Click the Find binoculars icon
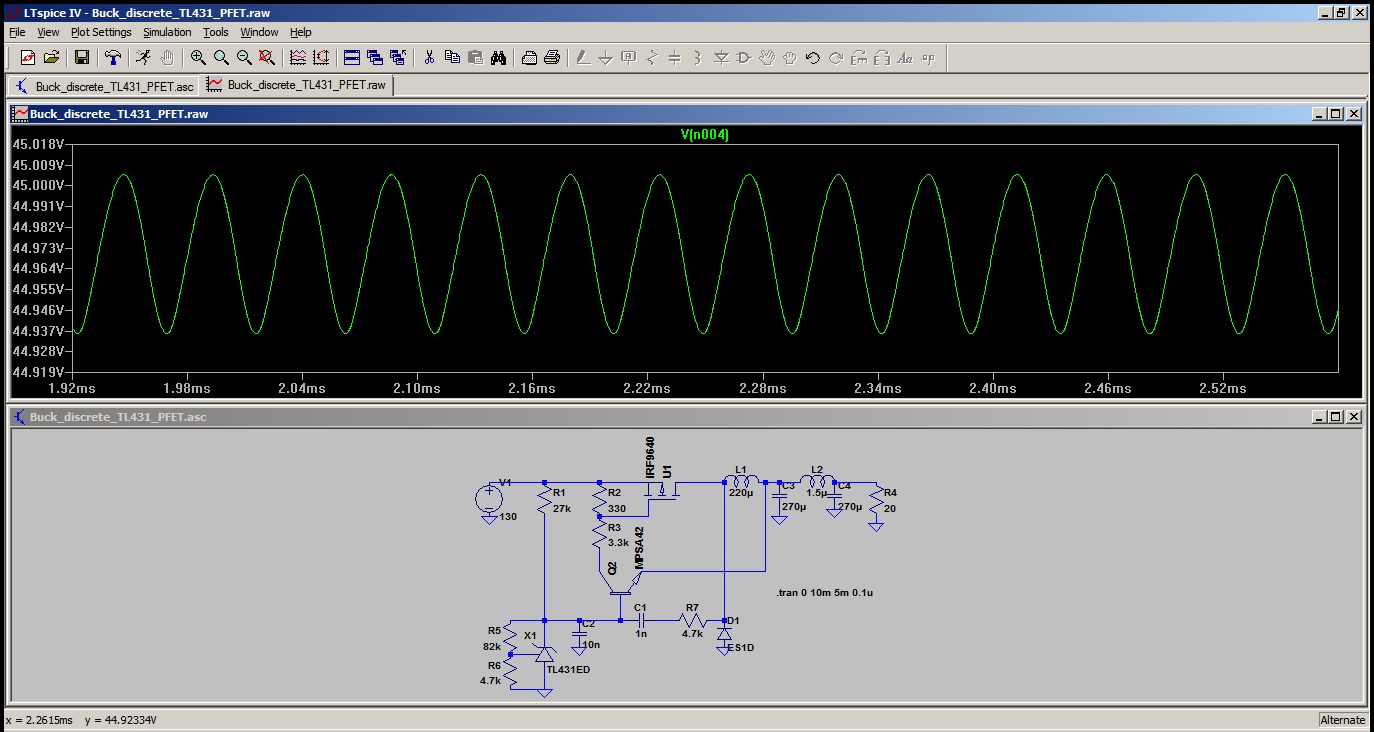 coord(498,57)
